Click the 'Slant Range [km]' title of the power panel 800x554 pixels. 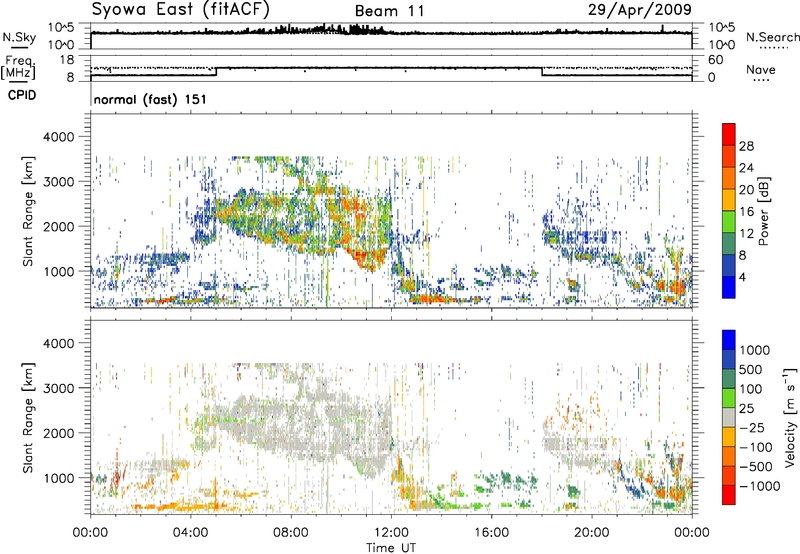tap(28, 211)
